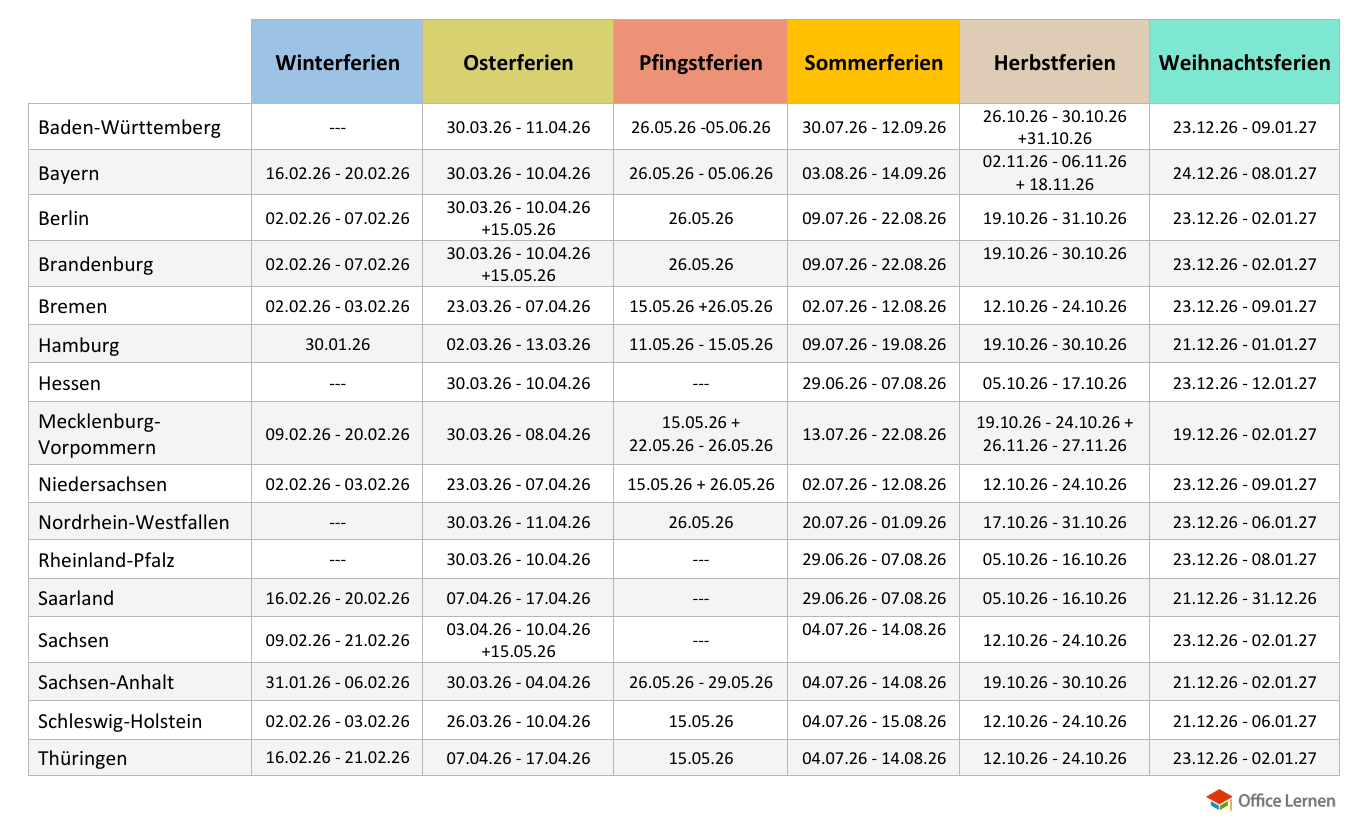Select the Bayern row label
The height and width of the screenshot is (818, 1351).
pyautogui.click(x=69, y=173)
